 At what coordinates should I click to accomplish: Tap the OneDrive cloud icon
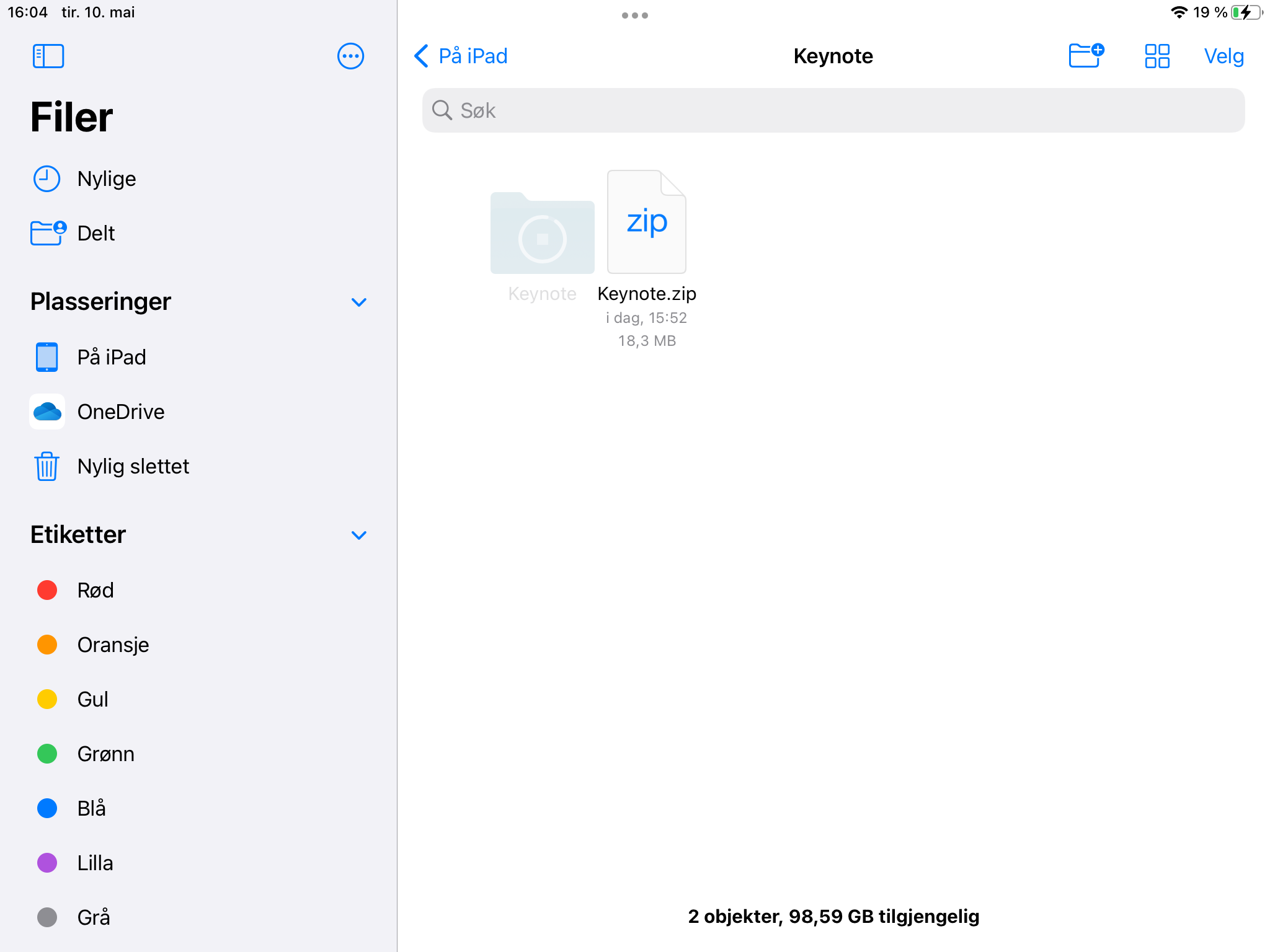[47, 412]
